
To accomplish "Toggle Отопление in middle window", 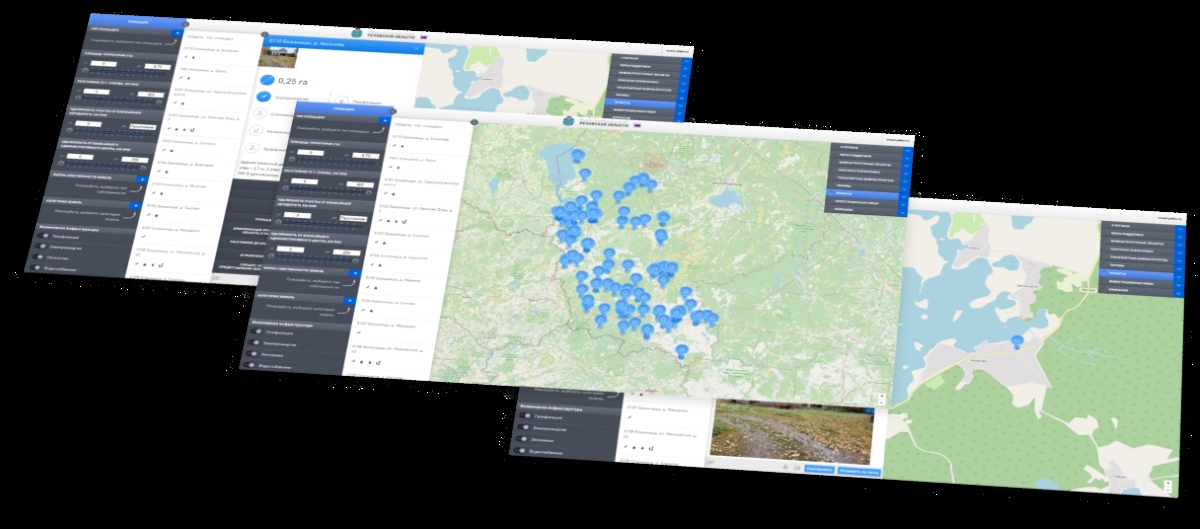I will click(251, 355).
